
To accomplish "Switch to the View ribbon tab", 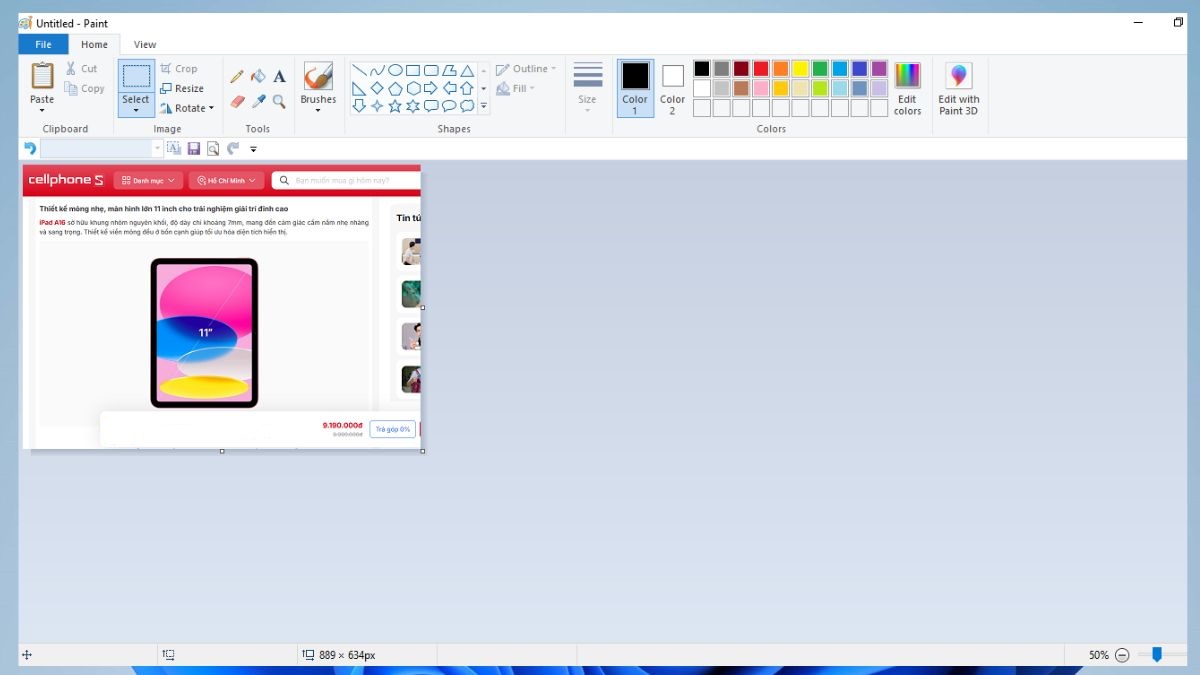I will click(145, 44).
